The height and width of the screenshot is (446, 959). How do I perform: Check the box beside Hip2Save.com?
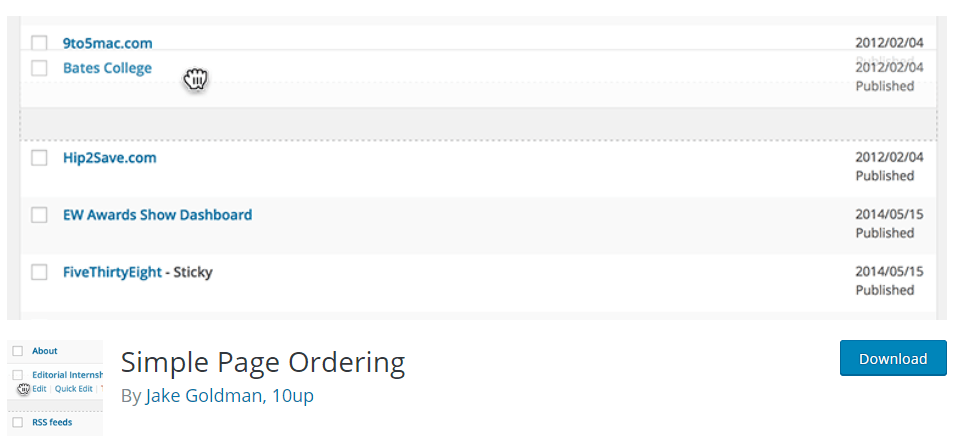tap(39, 158)
